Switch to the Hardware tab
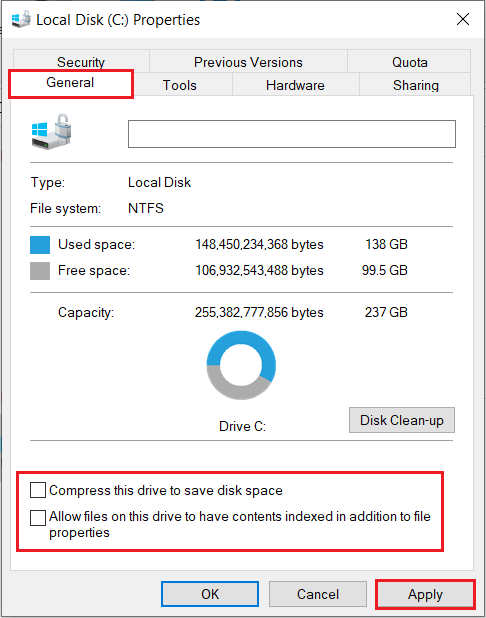This screenshot has height=618, width=486. 295,85
